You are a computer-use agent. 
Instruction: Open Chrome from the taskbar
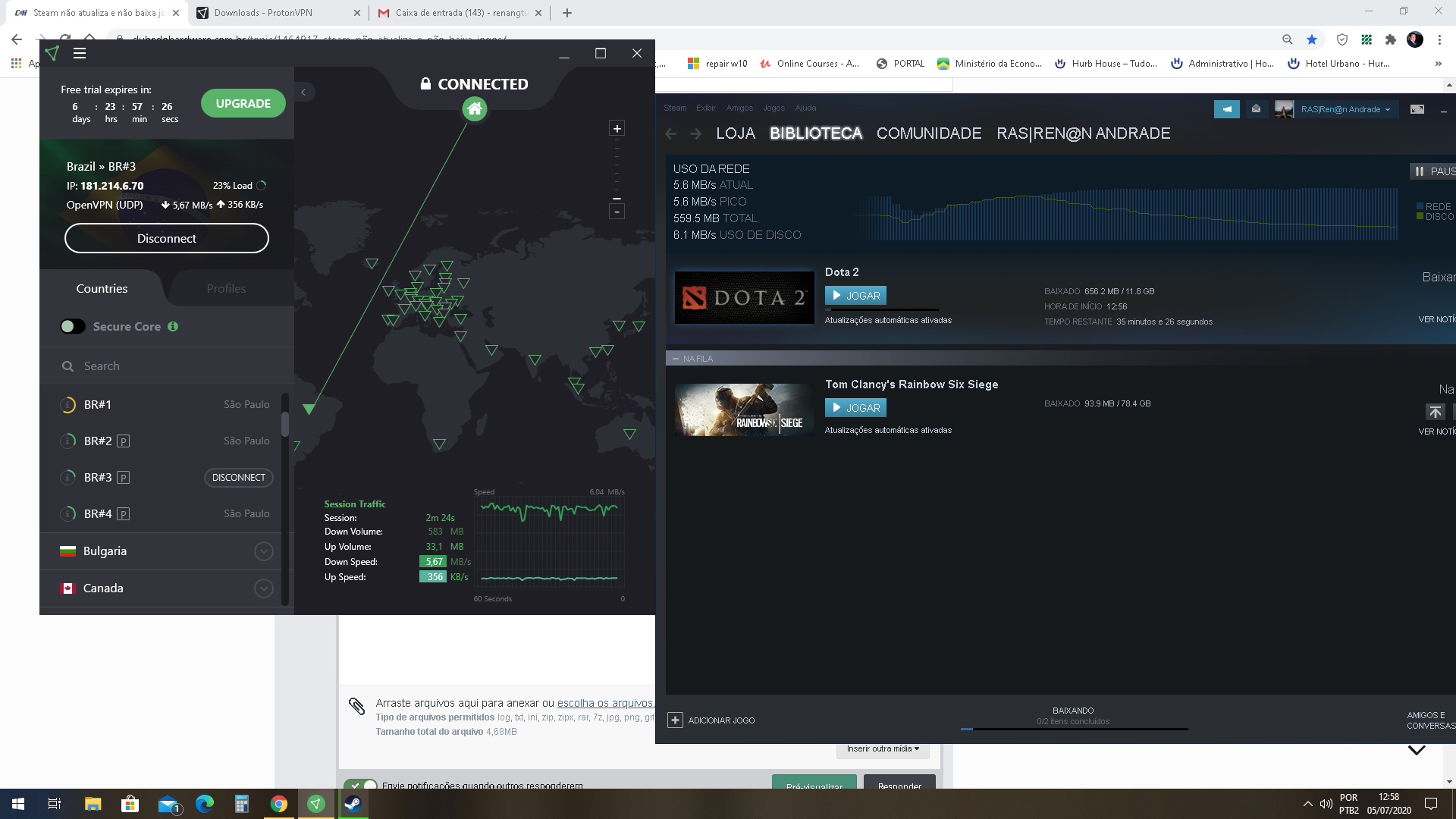(x=279, y=804)
